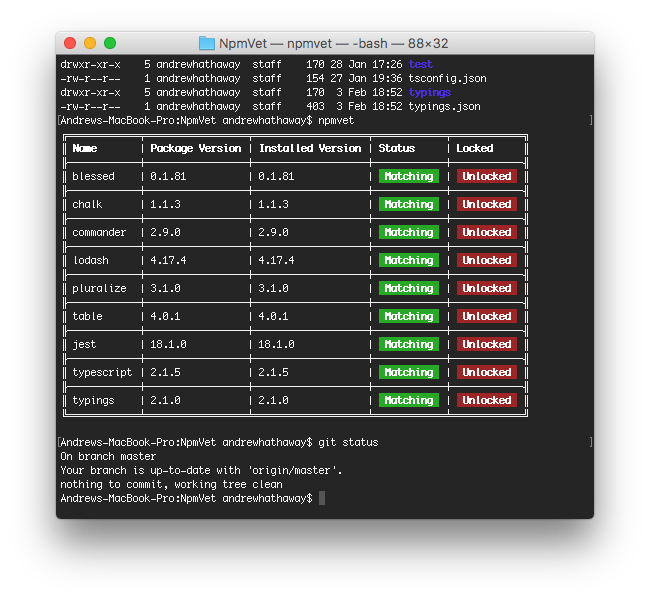Screen dimensions: 650x599
Task: Click the 'lodash' package name
Action: tap(91, 260)
